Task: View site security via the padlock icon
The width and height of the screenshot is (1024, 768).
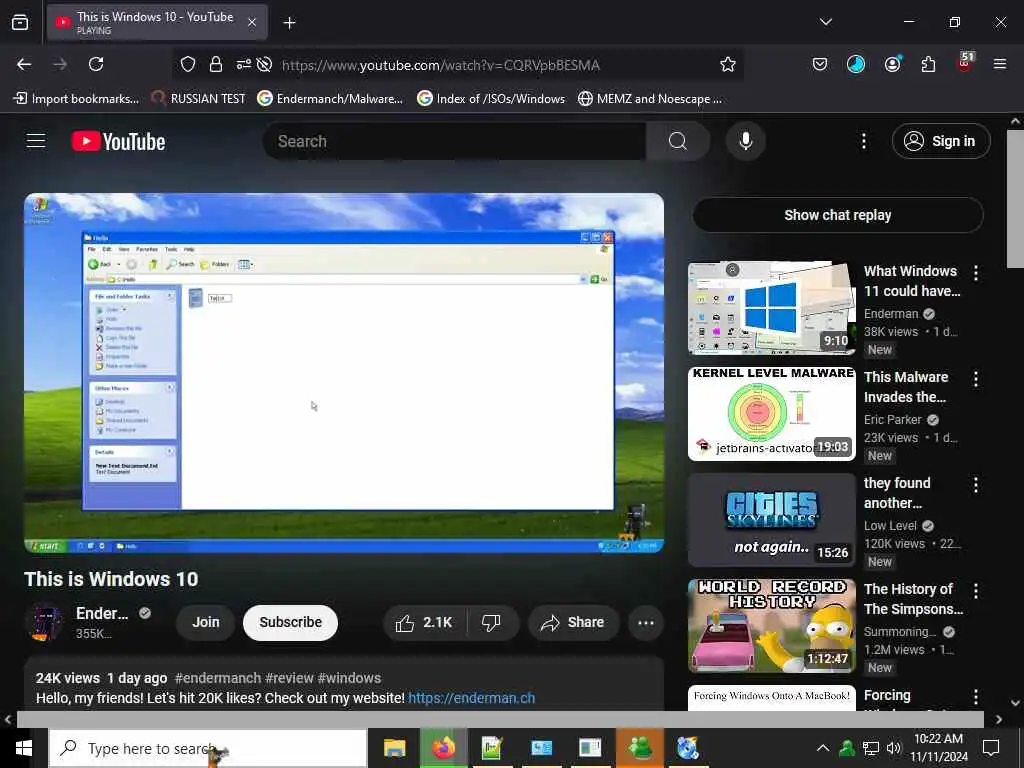Action: 216,64
